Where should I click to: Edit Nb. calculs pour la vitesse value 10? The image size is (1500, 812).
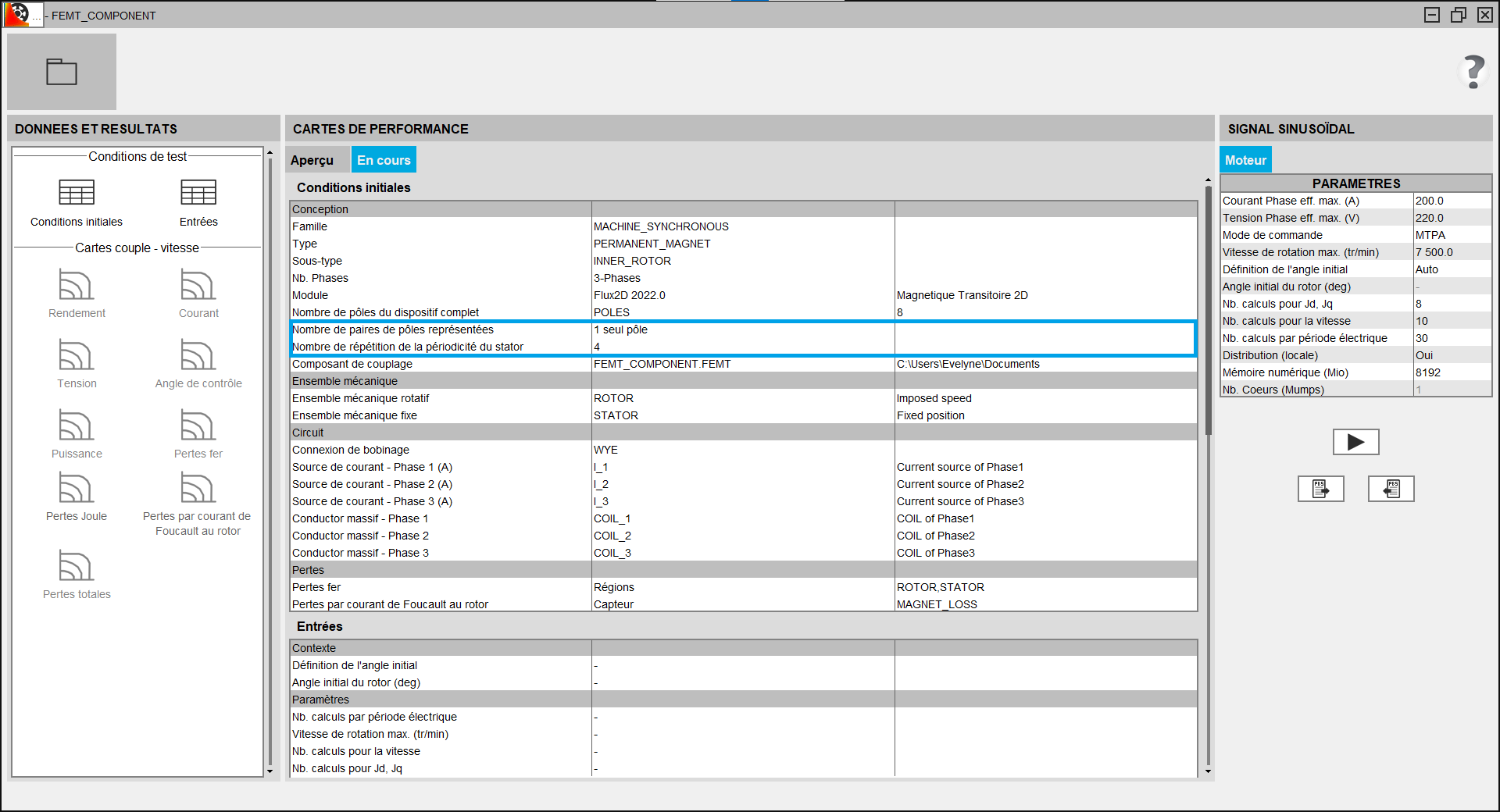click(x=1452, y=321)
